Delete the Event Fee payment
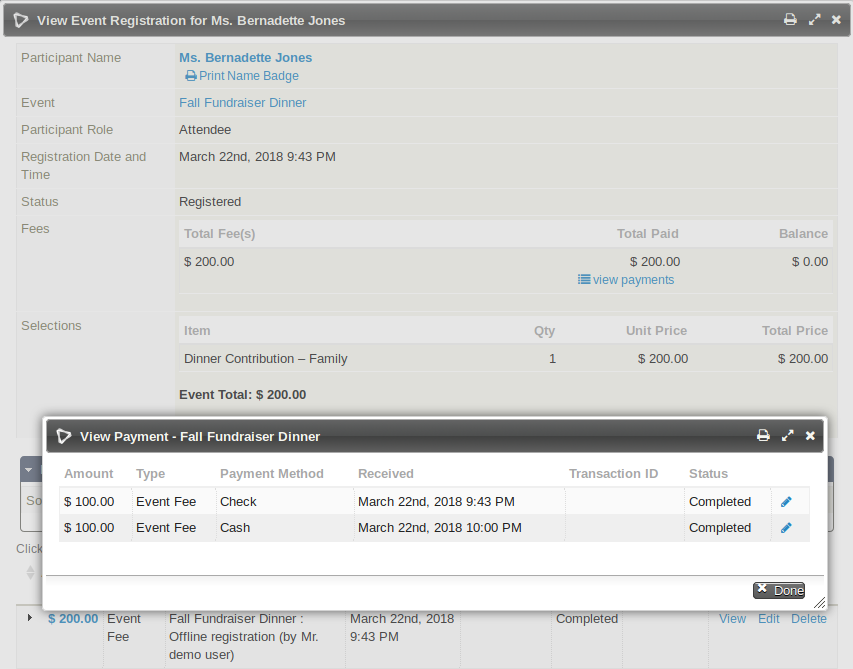Image resolution: width=853 pixels, height=669 pixels. pos(808,618)
